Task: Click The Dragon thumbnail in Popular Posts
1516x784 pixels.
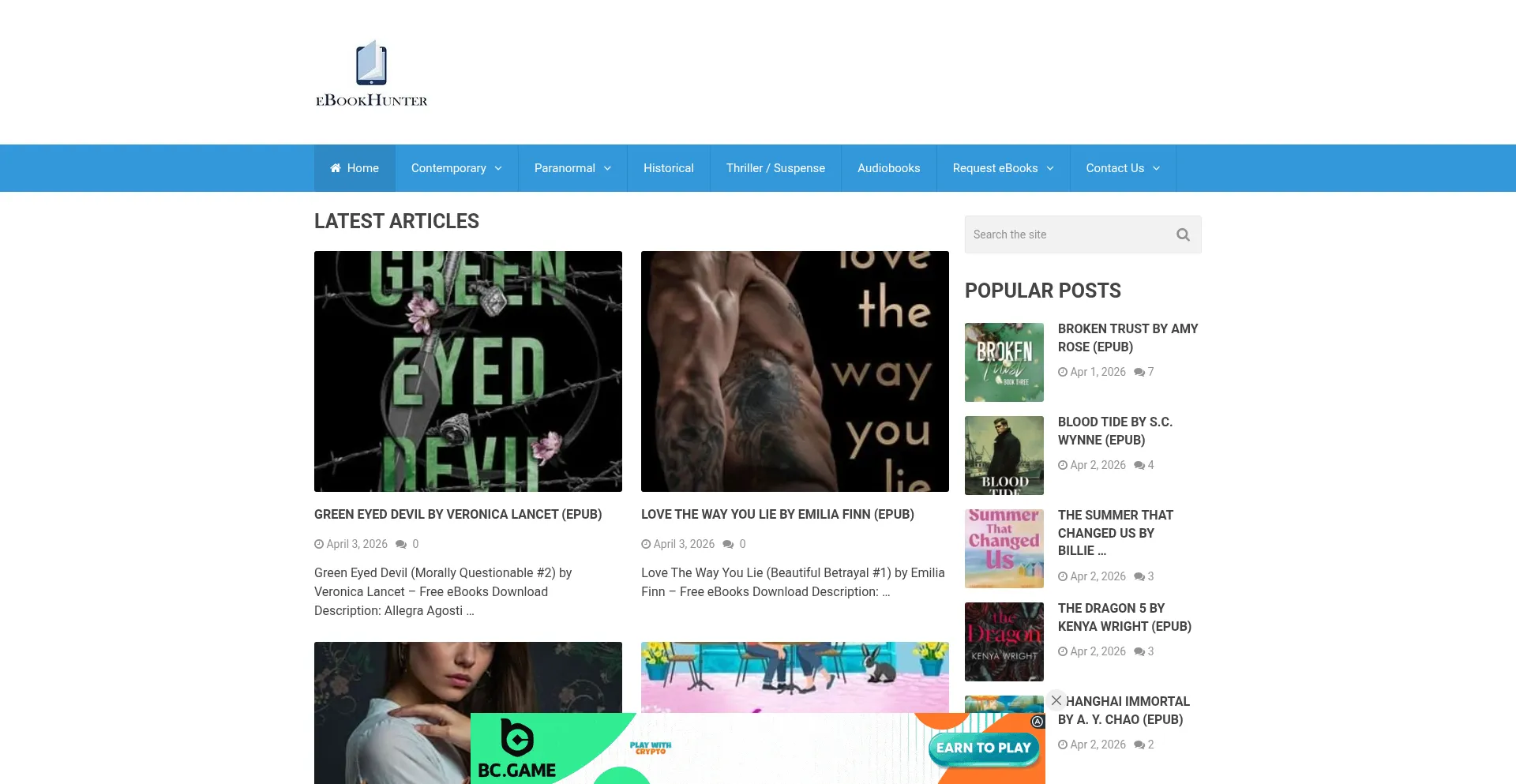Action: 1004,642
